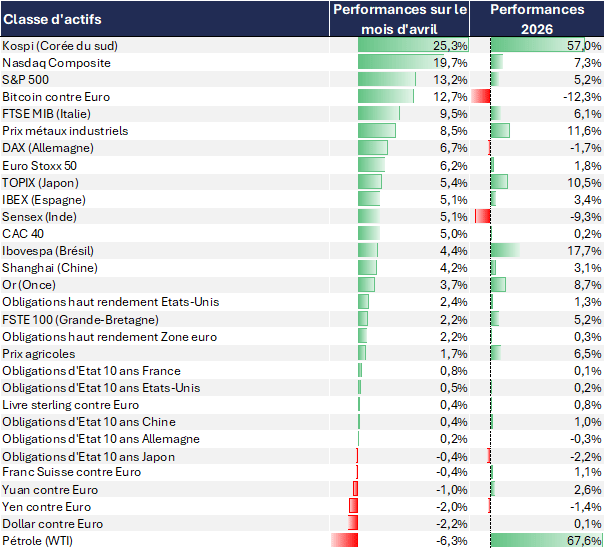Select the 6,5% 2026 value for Prix agricoles
Viewport: 605px width, 550px height.
pyautogui.click(x=588, y=354)
